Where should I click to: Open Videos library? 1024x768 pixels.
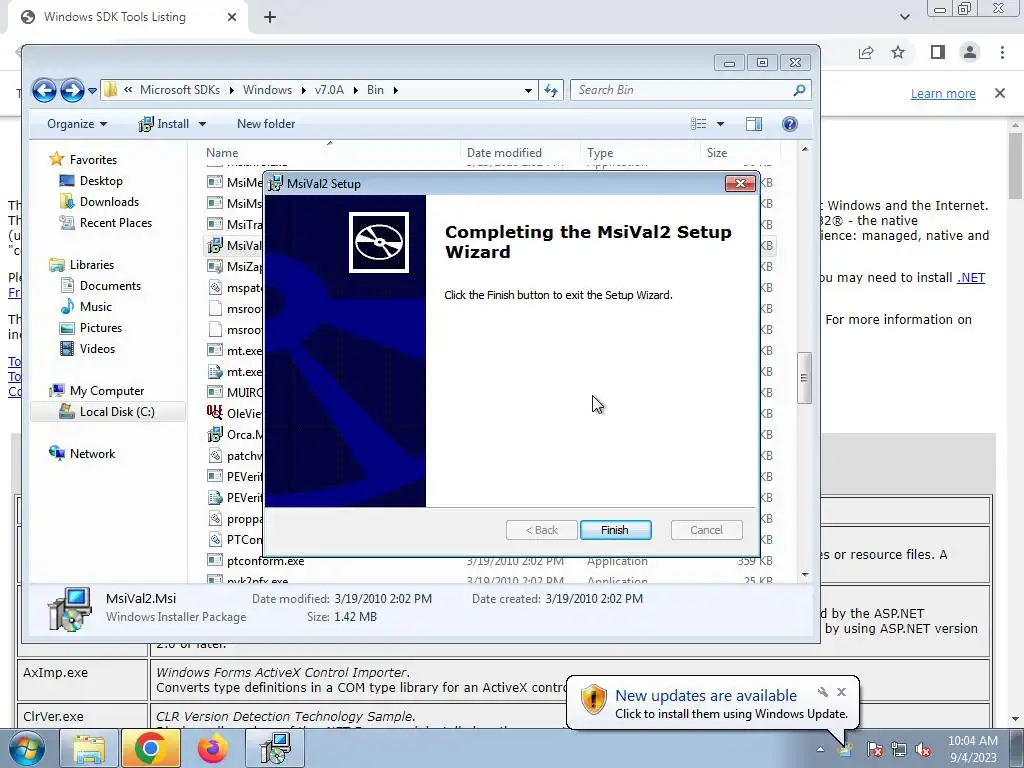[97, 349]
